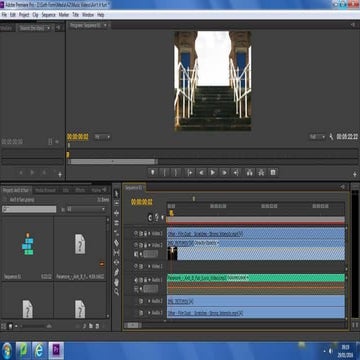Switch Project panel to list view
The width and height of the screenshot is (360, 360).
click(4, 326)
